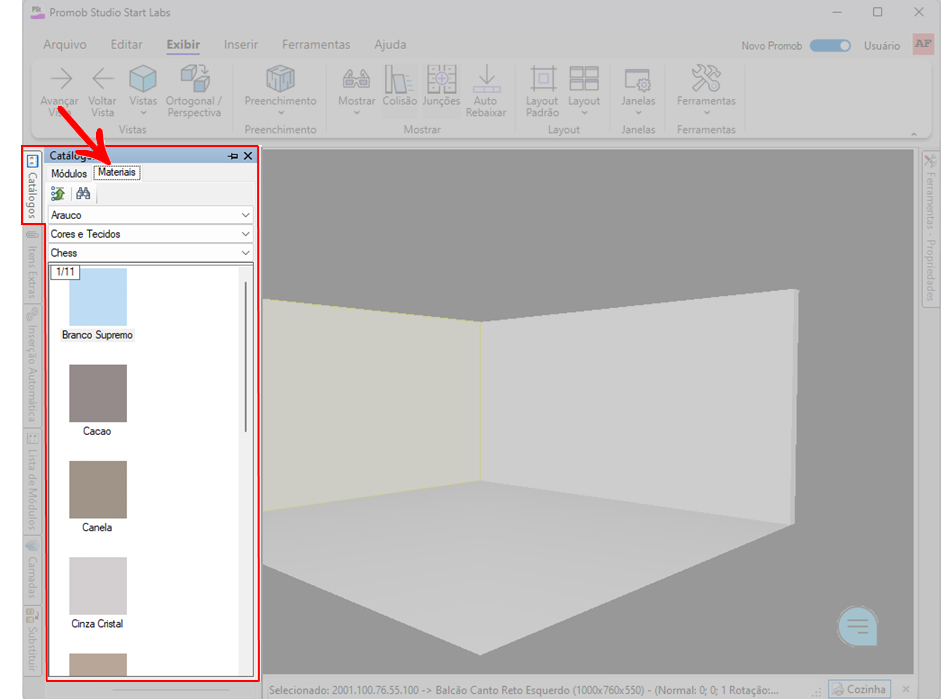
Task: Select the Branco Supremo swatch
Action: (x=98, y=297)
